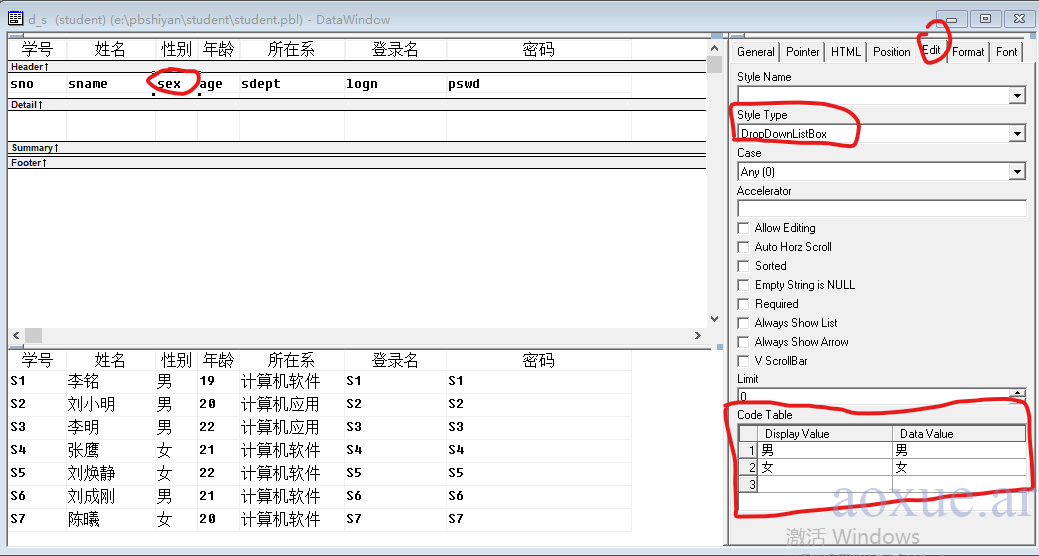Click design view vertical scroll down arrow
This screenshot has width=1039, height=556.
pyautogui.click(x=714, y=319)
